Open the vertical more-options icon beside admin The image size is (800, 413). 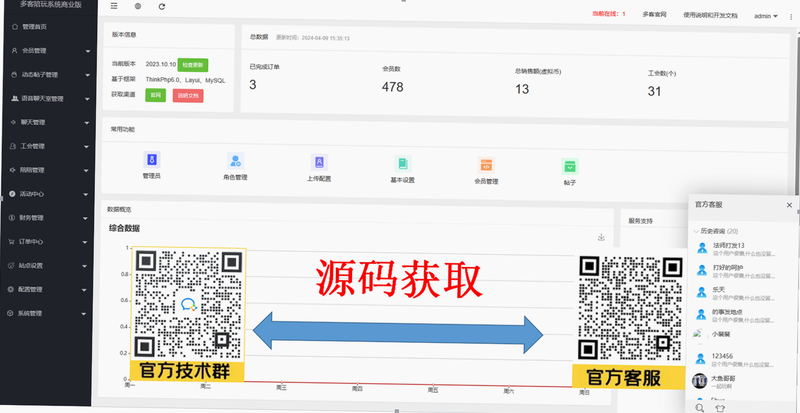[791, 17]
